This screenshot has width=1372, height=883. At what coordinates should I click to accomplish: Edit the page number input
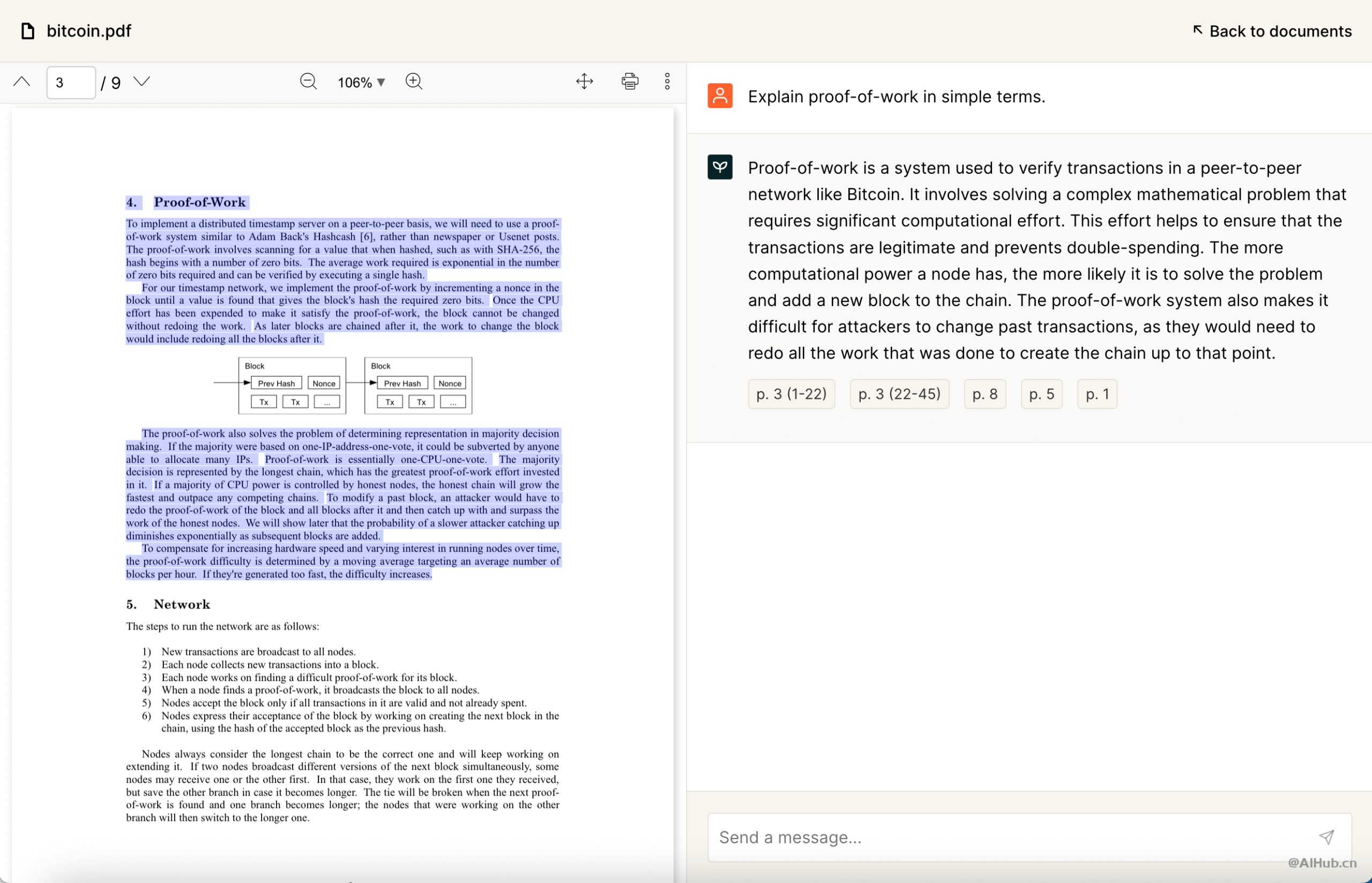[71, 82]
